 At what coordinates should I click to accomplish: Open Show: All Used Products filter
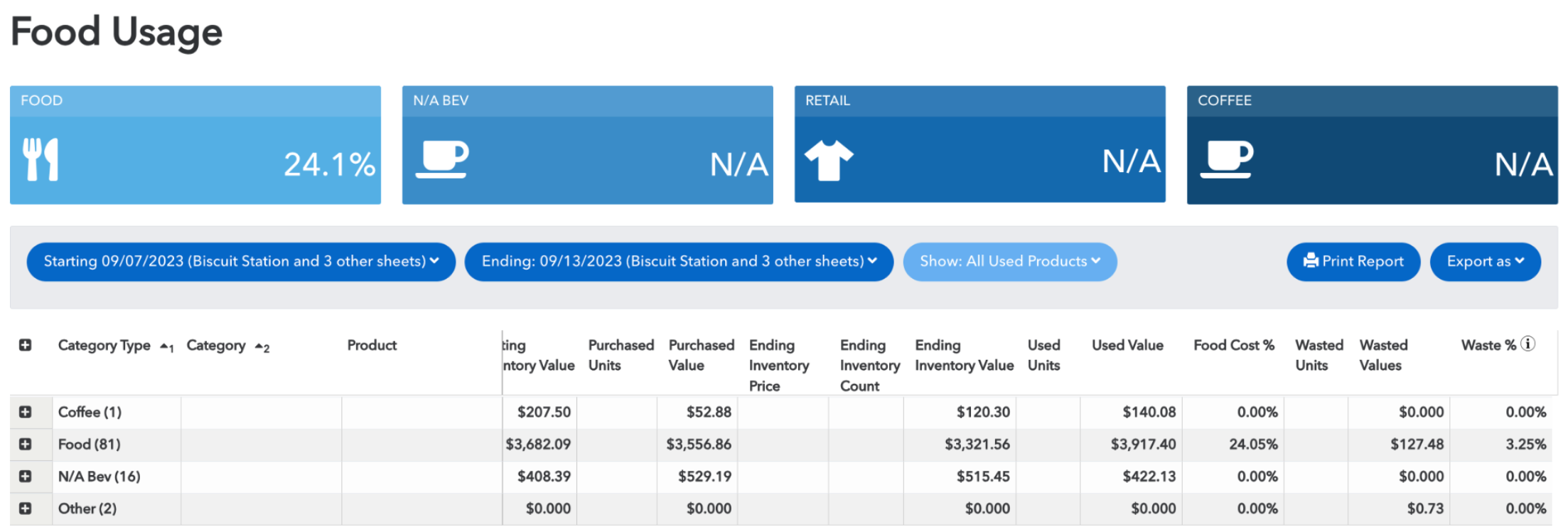pyautogui.click(x=1009, y=262)
